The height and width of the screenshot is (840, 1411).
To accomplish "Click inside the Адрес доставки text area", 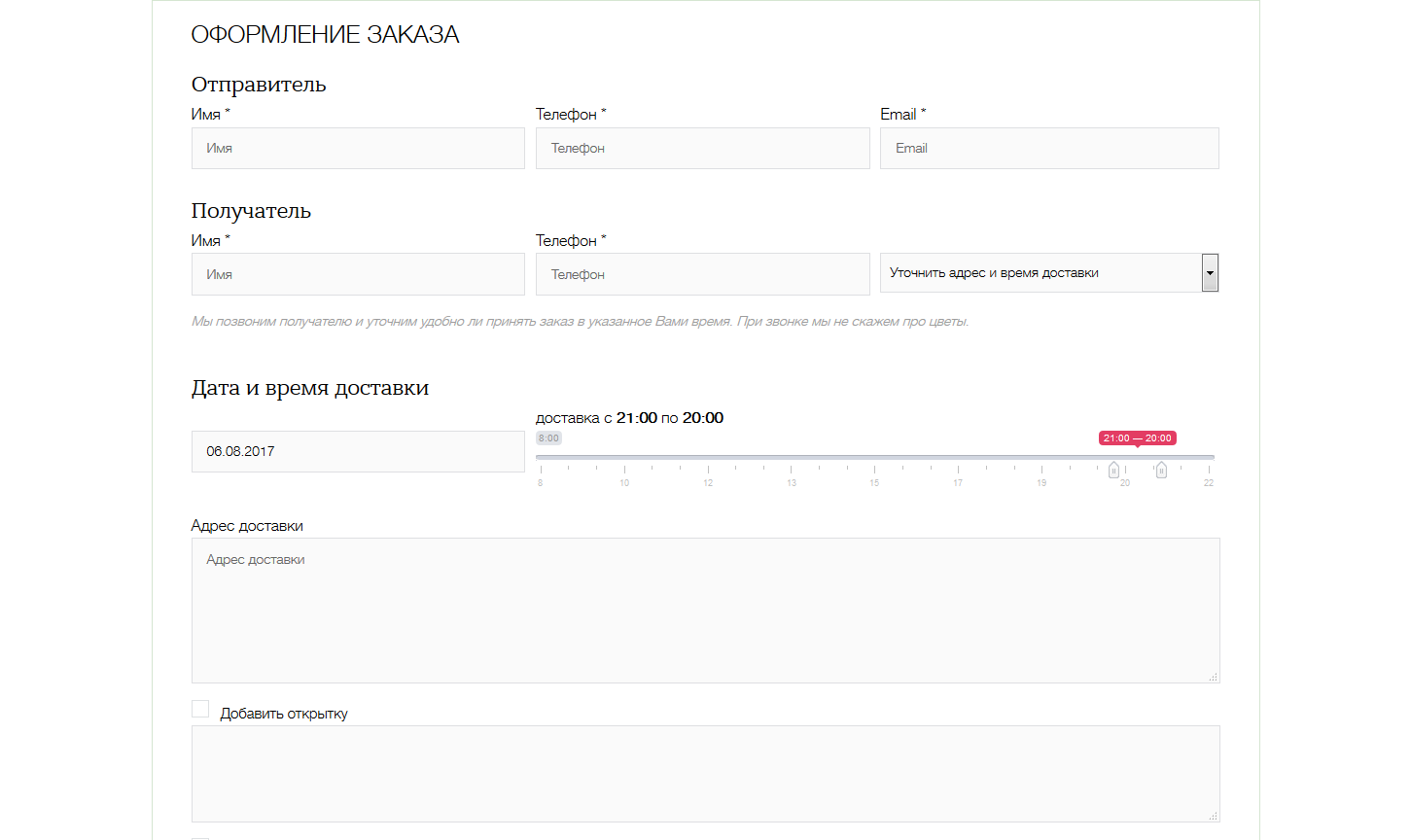I will coord(705,611).
